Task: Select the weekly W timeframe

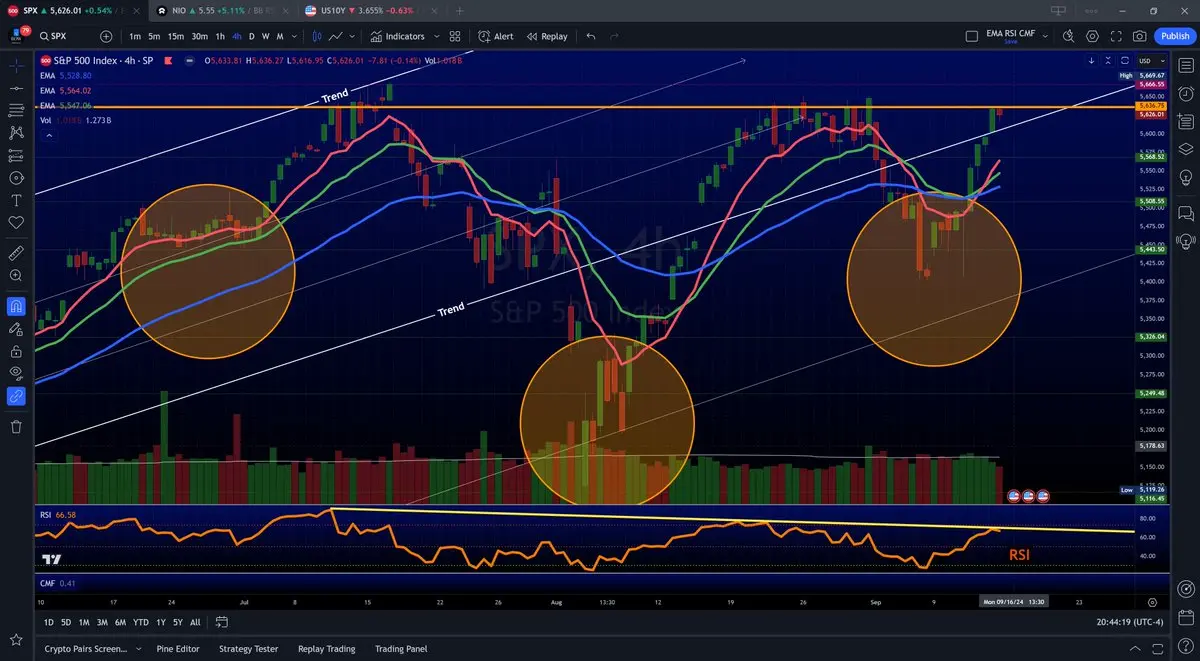Action: click(265, 36)
